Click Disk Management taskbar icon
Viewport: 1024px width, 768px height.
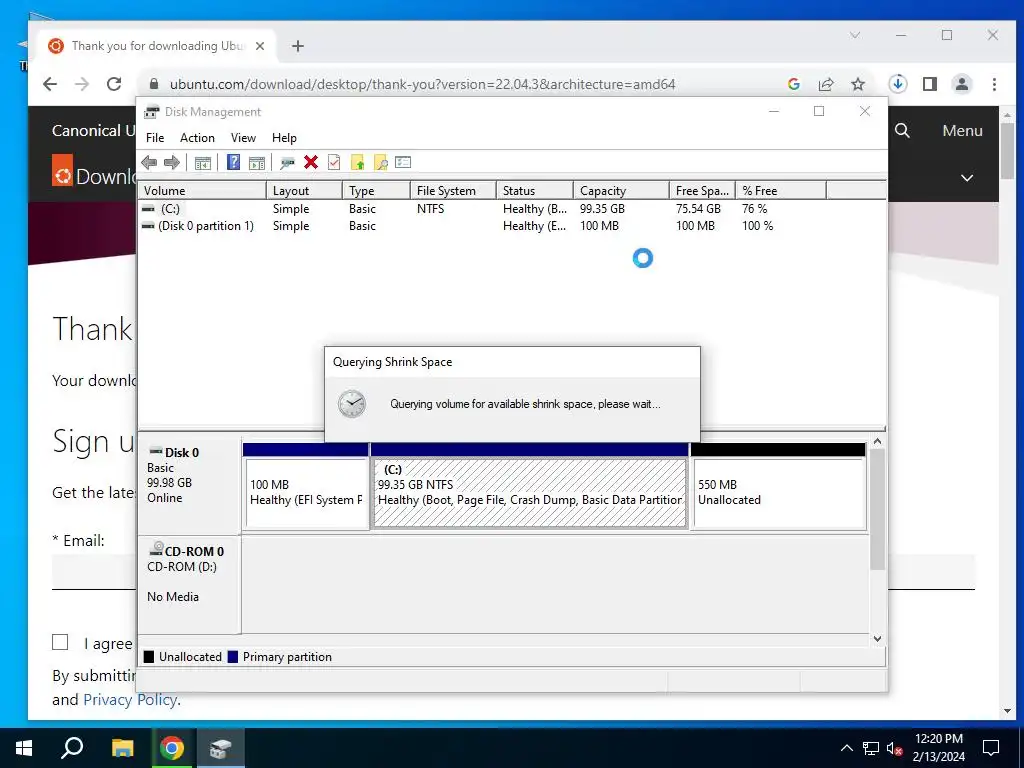click(220, 748)
